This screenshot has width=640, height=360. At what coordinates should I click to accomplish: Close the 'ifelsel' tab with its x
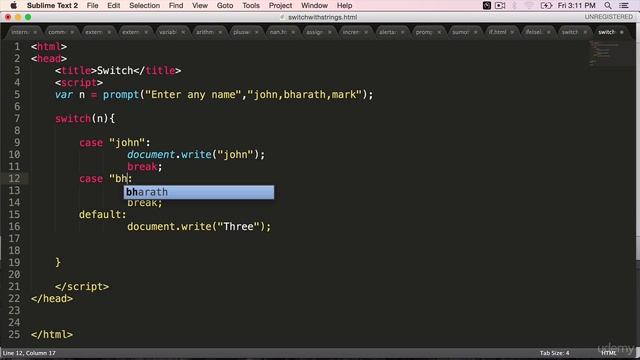(549, 32)
